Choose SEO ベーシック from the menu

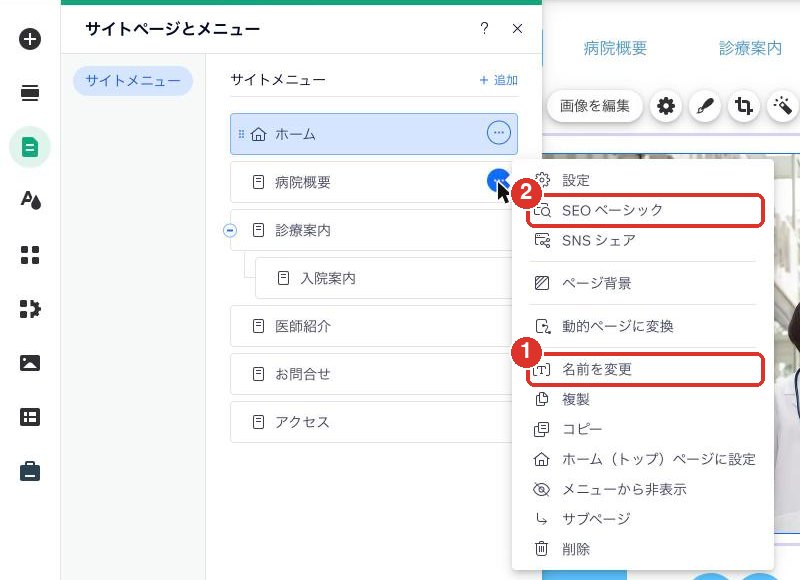click(x=645, y=210)
